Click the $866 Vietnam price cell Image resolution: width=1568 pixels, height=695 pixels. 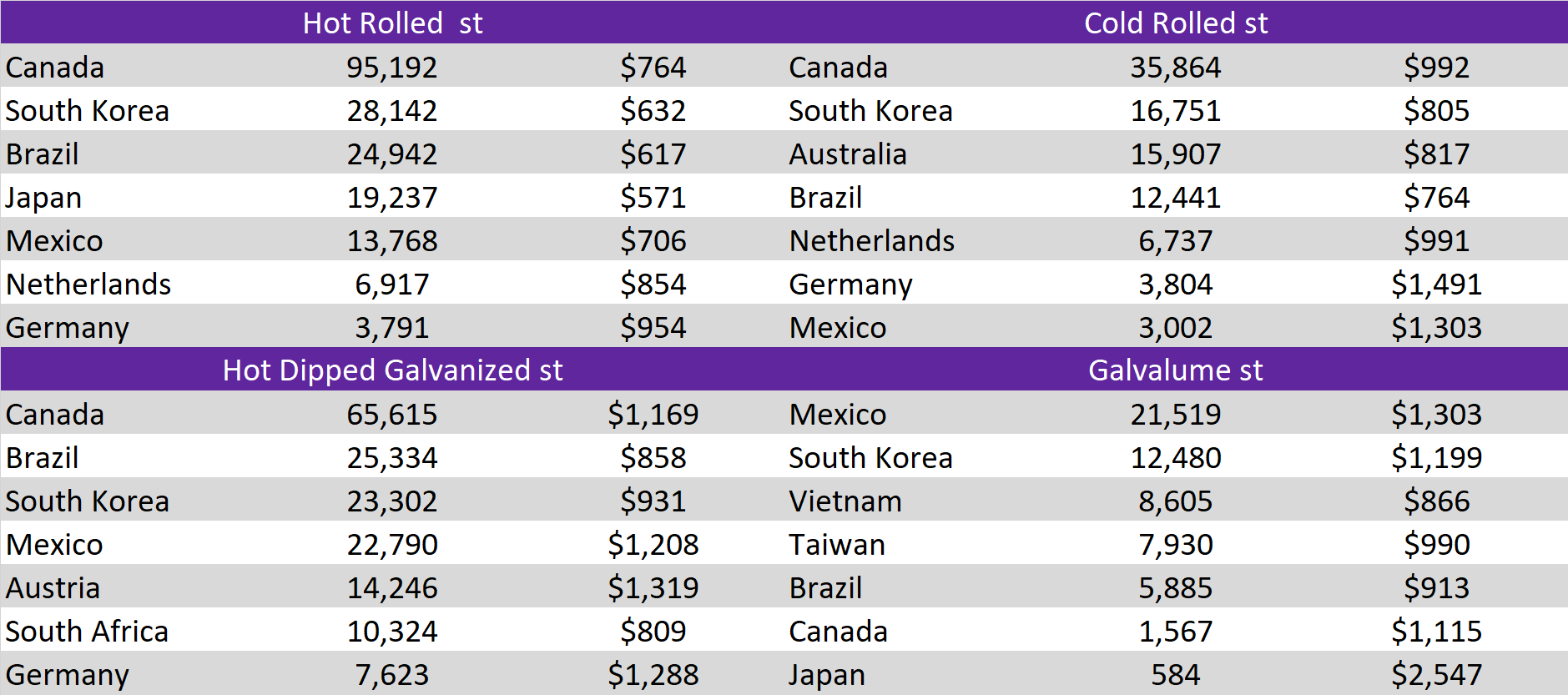(x=1436, y=501)
